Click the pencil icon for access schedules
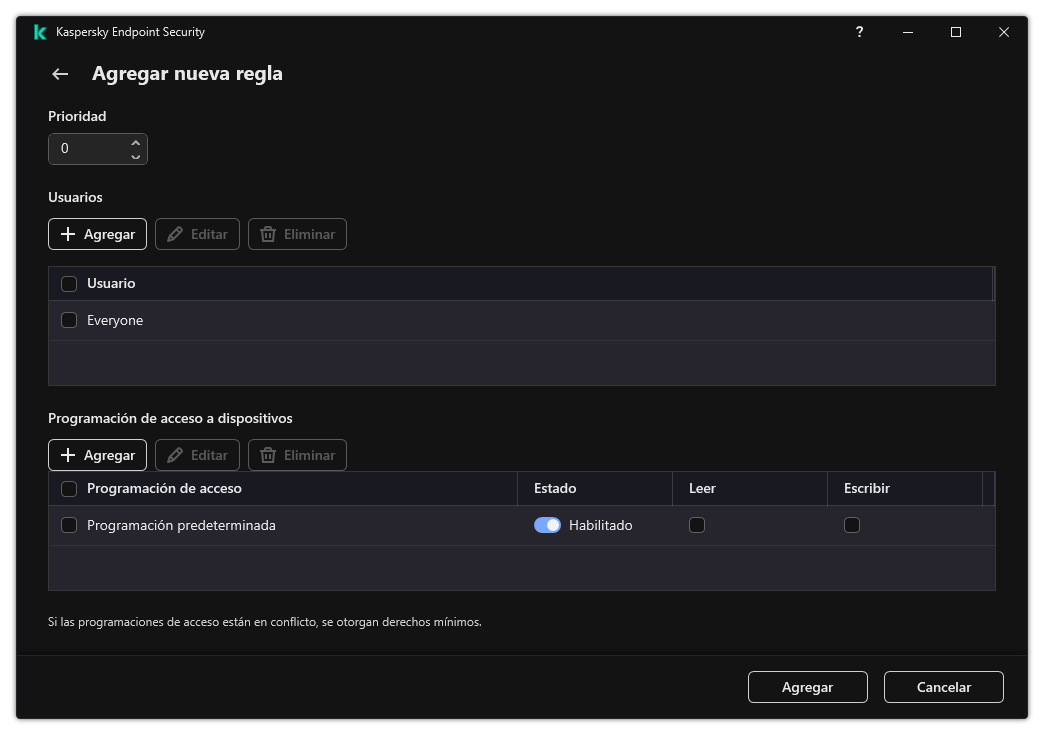Viewport: 1044px width, 735px height. tap(197, 455)
